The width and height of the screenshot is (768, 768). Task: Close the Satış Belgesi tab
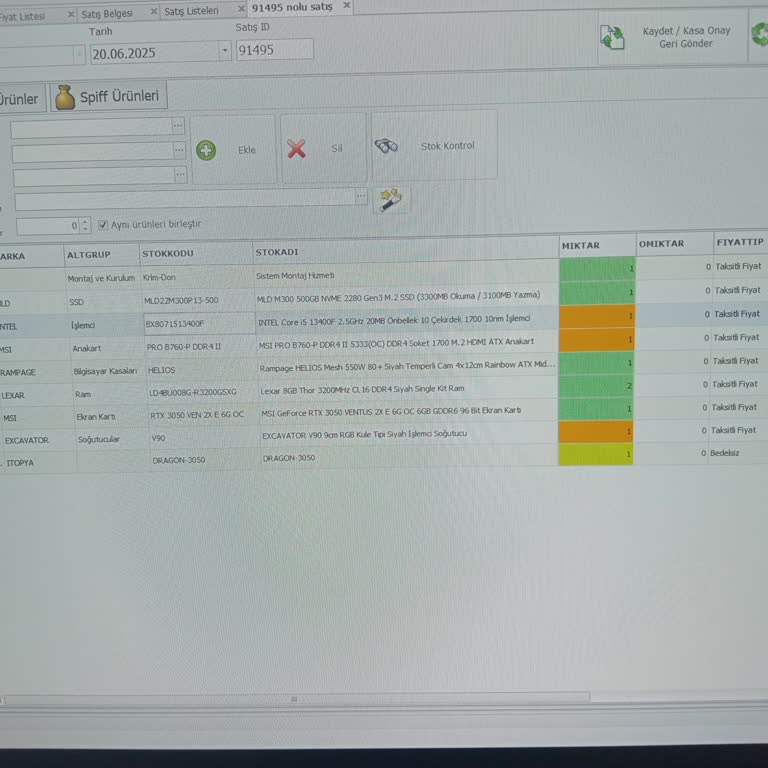point(154,11)
